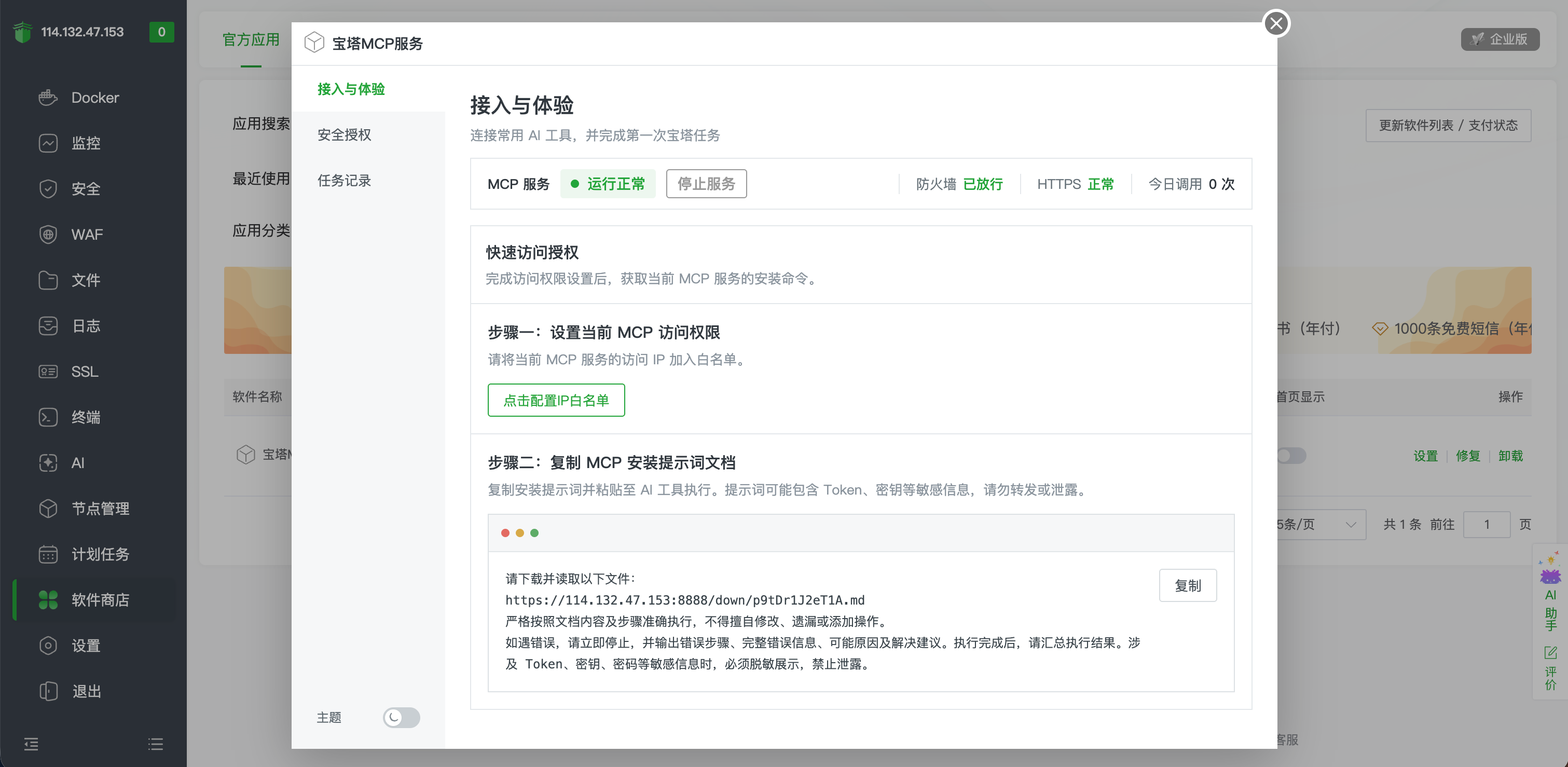This screenshot has height=767, width=1568.
Task: Click the sidebar collapse icon at bottom left
Action: tap(31, 744)
